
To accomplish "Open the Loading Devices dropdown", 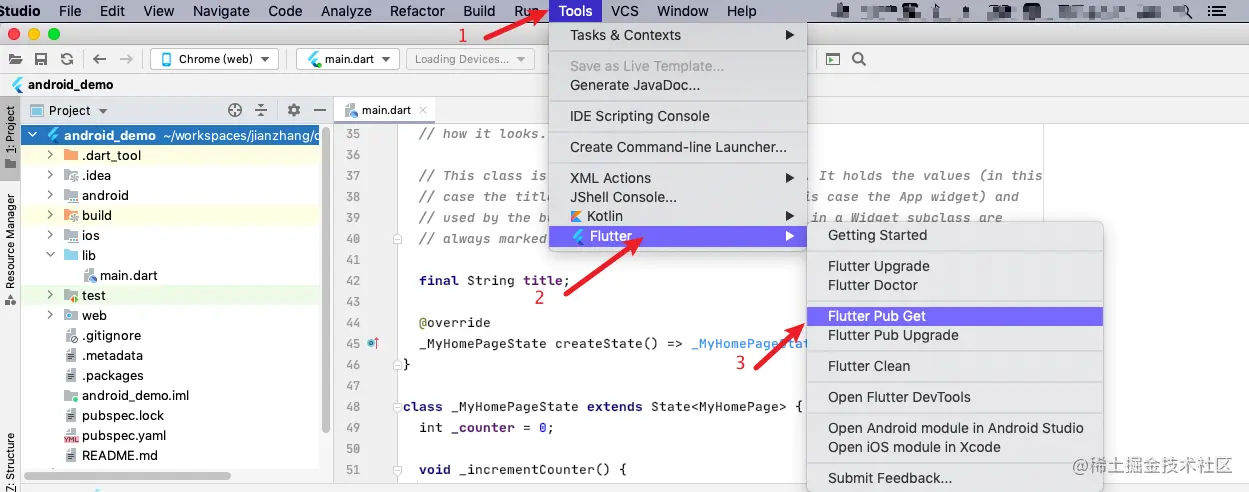I will (469, 59).
